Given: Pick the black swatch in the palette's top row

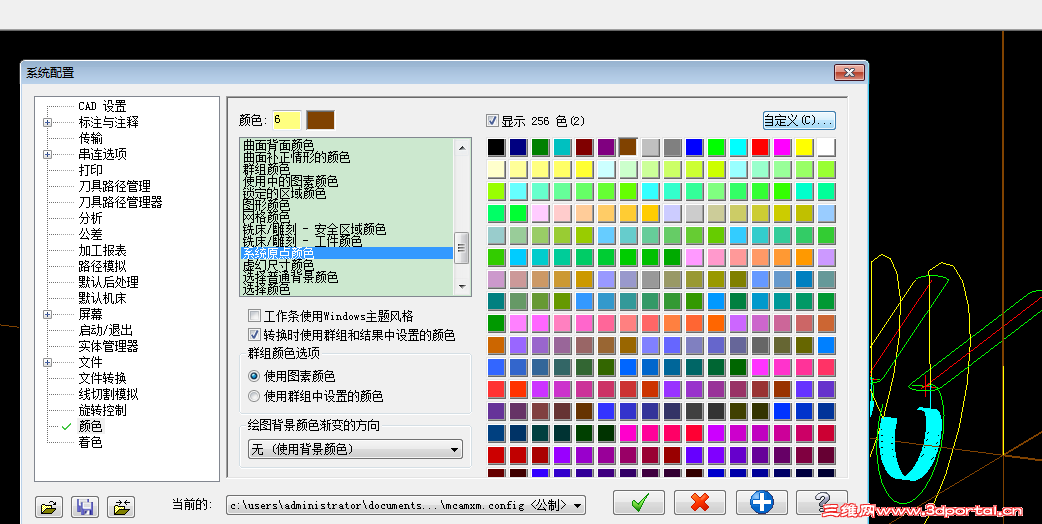Looking at the screenshot, I should tap(496, 147).
